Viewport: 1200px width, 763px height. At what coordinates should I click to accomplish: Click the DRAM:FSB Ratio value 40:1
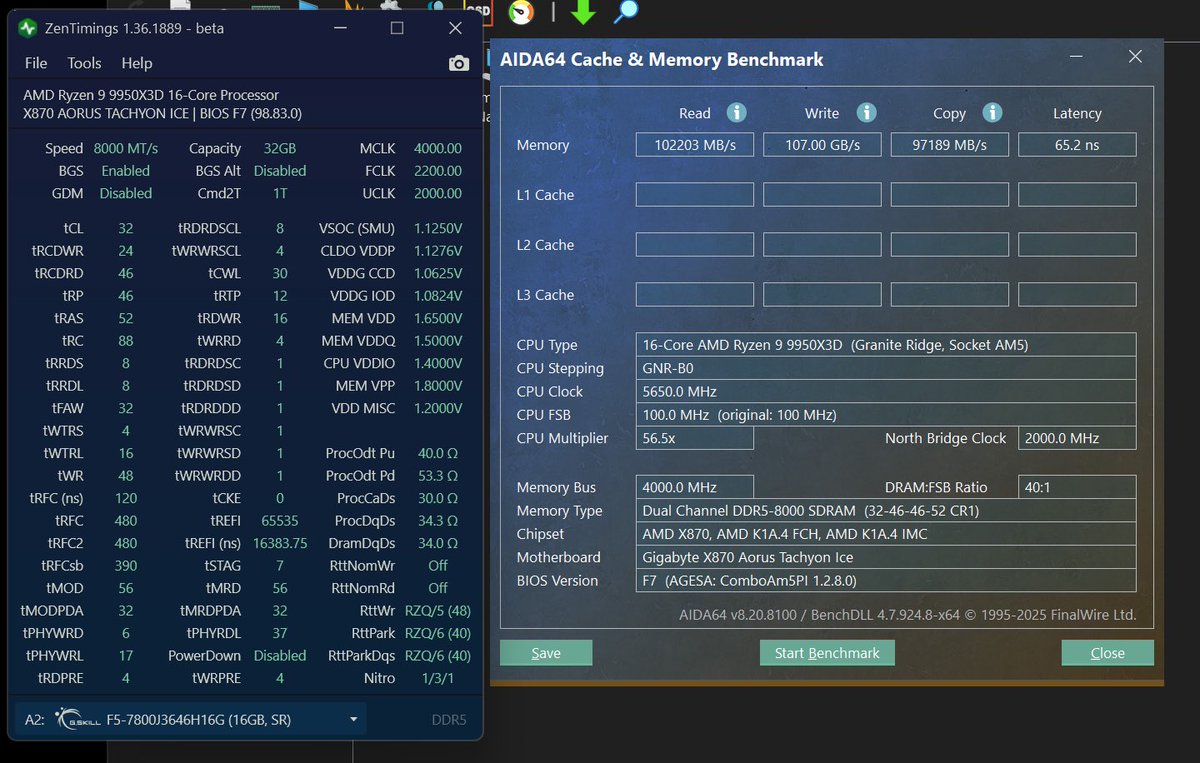[x=1077, y=487]
